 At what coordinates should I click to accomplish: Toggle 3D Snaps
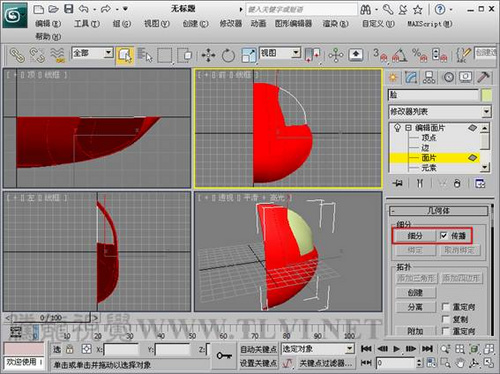coord(380,55)
